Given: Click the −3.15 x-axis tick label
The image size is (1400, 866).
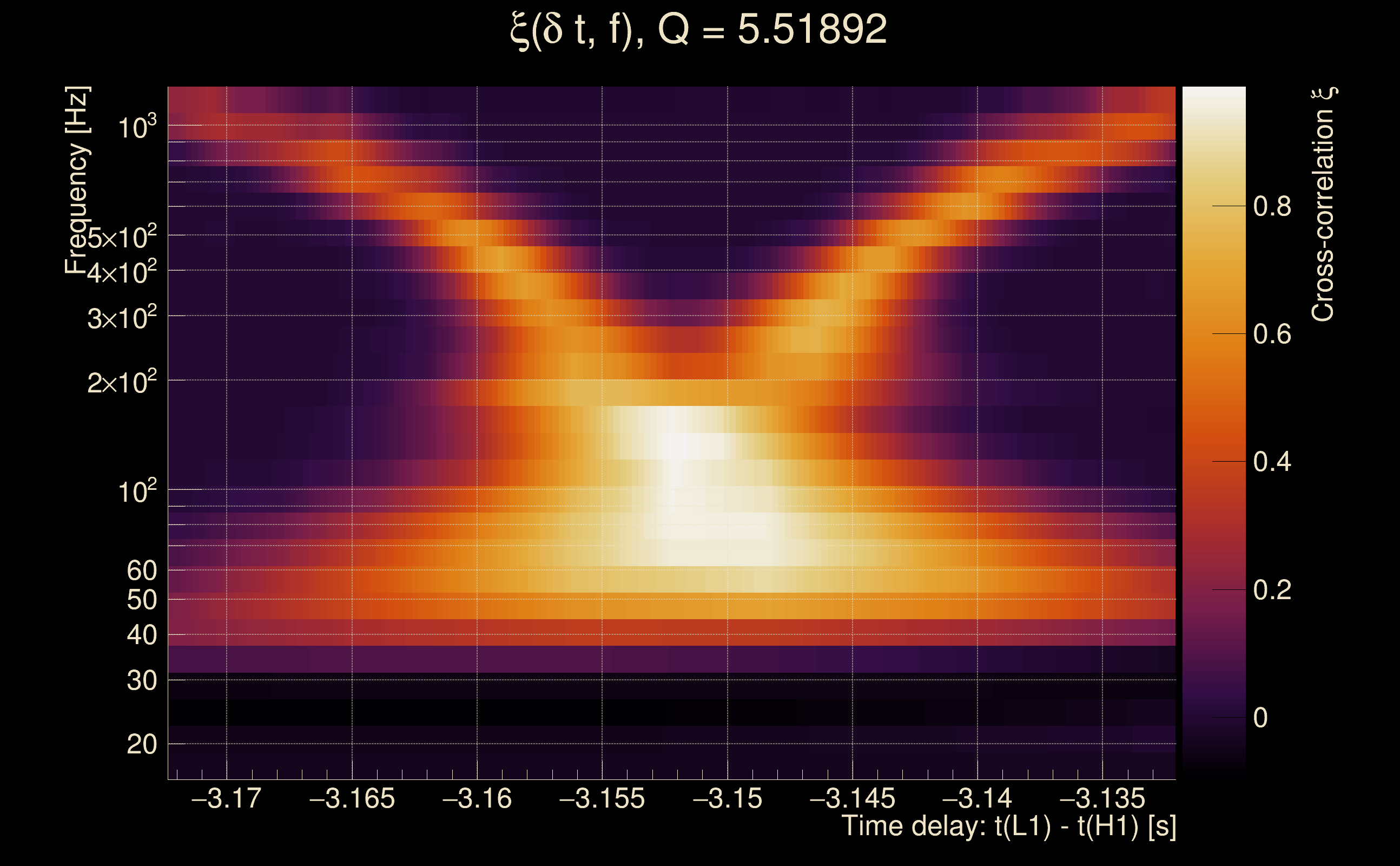Looking at the screenshot, I should (728, 799).
